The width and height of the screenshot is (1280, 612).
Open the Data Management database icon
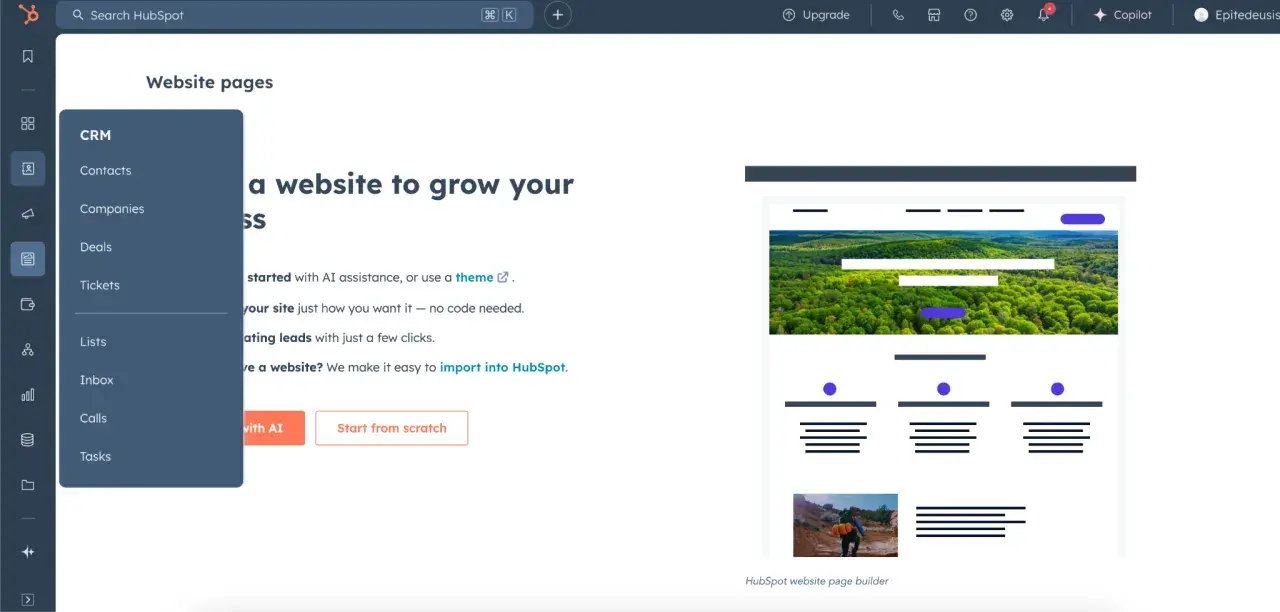click(x=28, y=440)
